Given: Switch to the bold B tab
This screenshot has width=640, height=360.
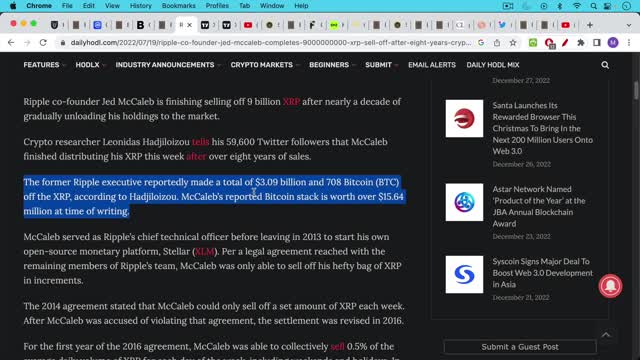Looking at the screenshot, I should [x=140, y=25].
